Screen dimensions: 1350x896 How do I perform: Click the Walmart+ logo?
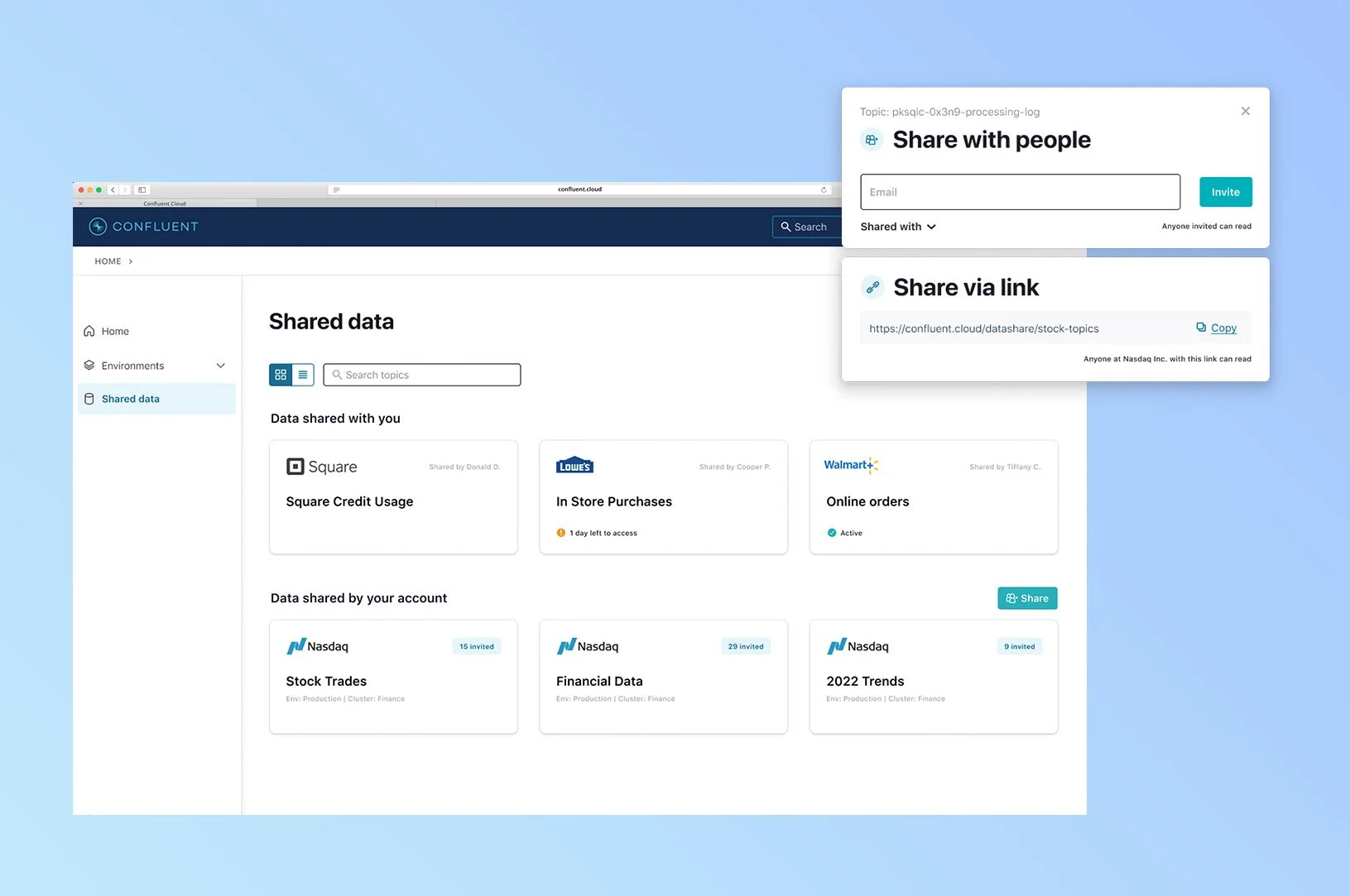click(x=851, y=465)
